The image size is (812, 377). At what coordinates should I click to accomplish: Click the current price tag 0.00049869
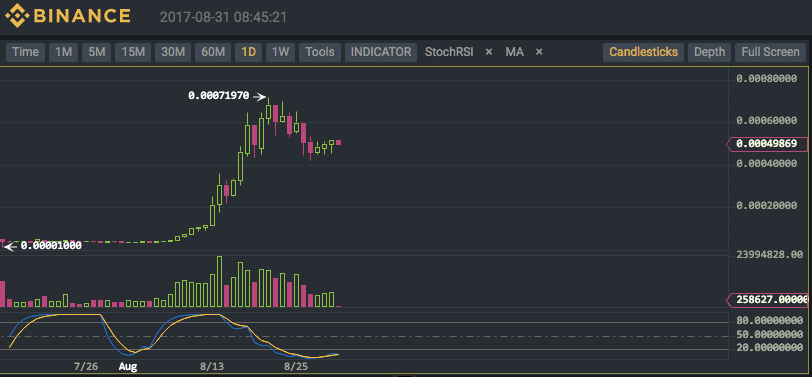click(768, 144)
